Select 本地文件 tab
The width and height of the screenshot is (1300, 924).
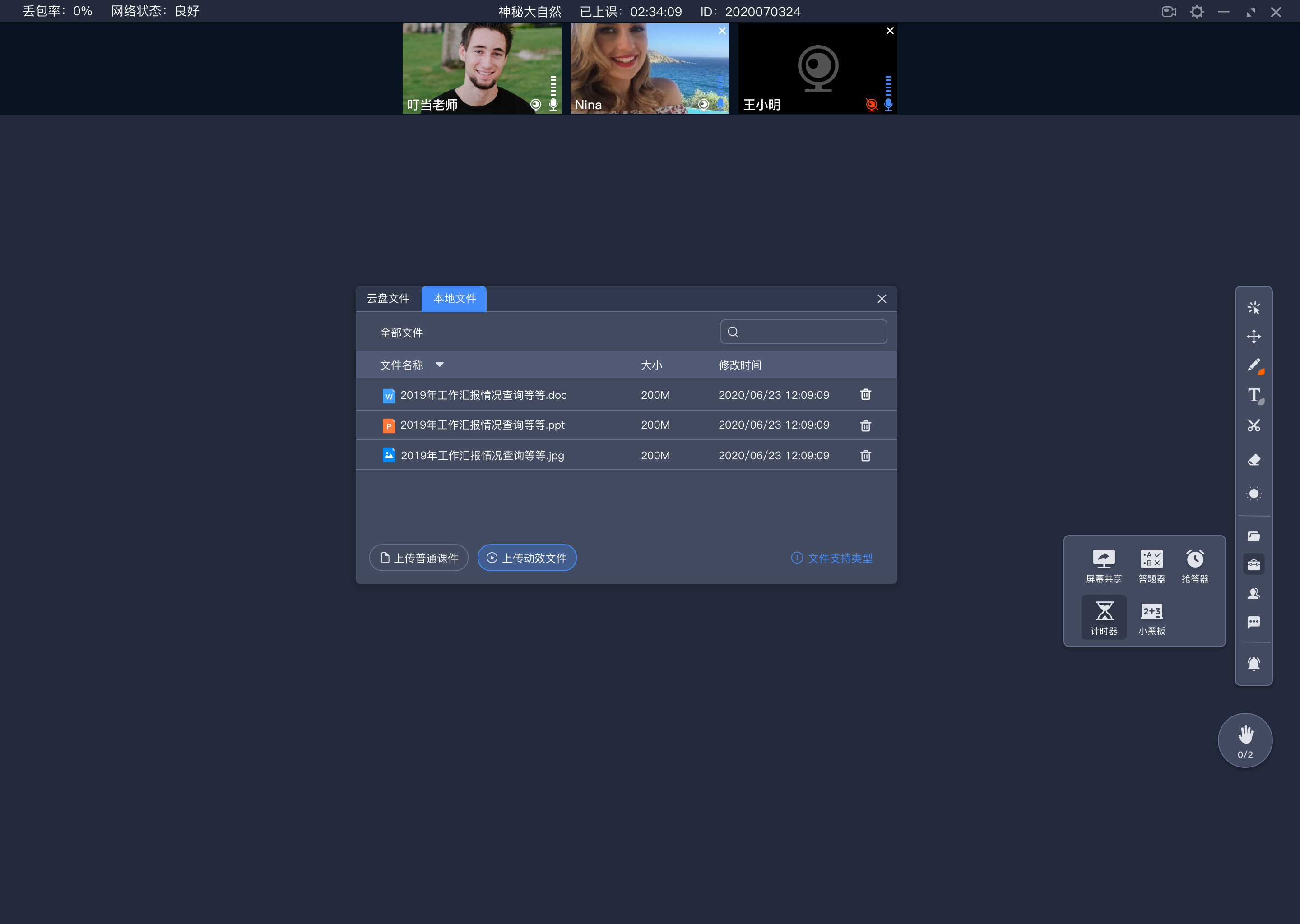[454, 298]
